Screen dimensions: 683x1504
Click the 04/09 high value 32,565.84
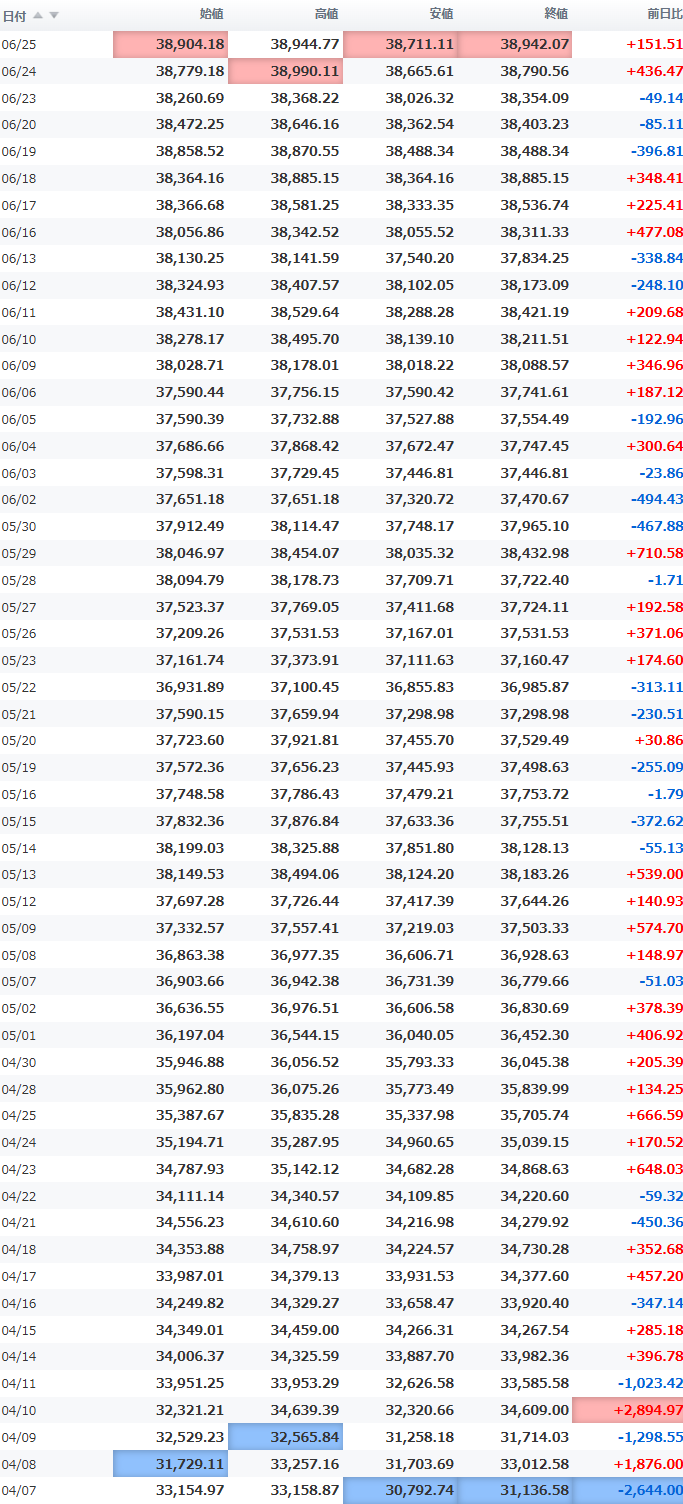coord(285,1437)
